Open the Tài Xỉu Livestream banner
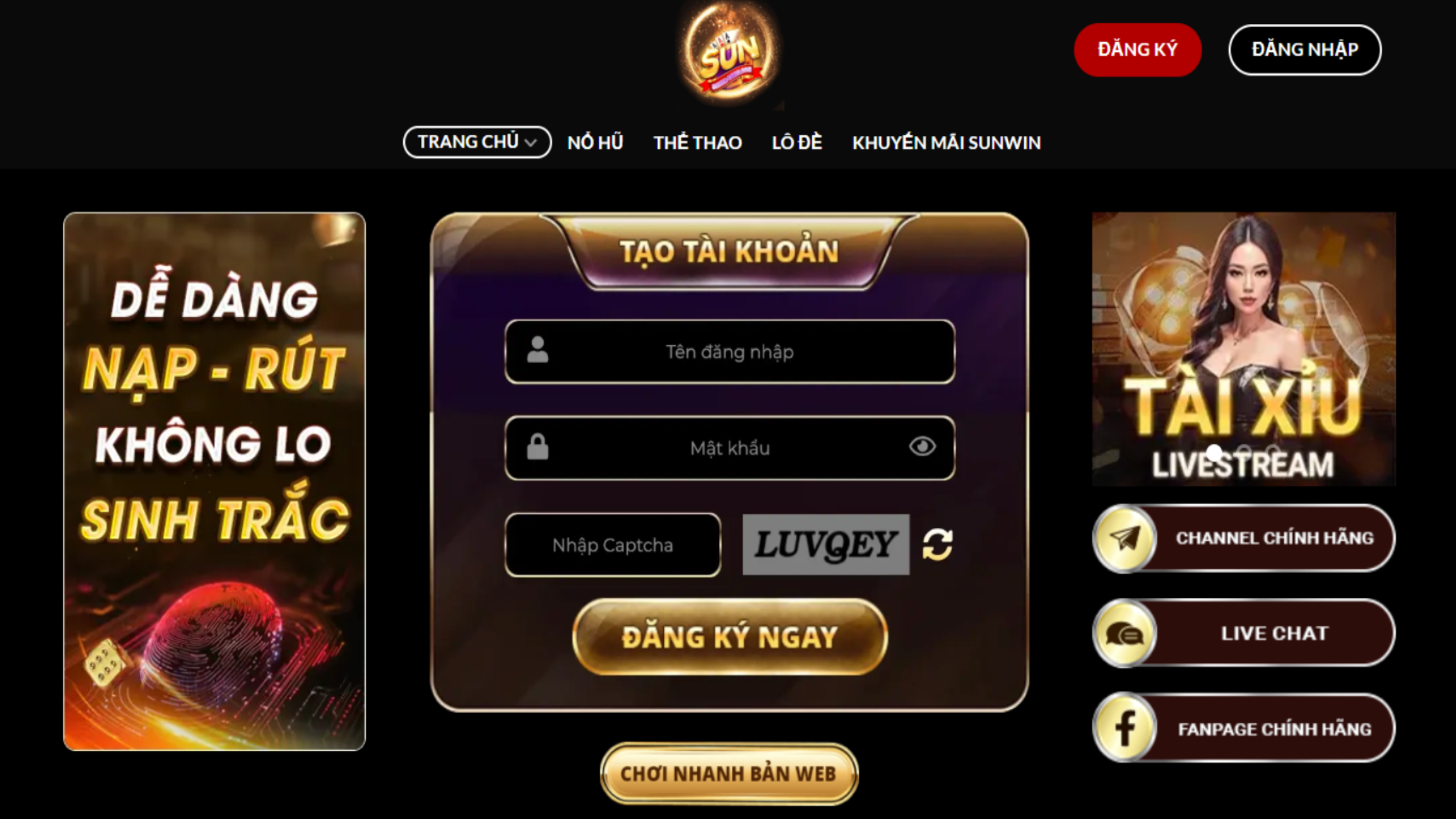The height and width of the screenshot is (819, 1456). pyautogui.click(x=1244, y=349)
